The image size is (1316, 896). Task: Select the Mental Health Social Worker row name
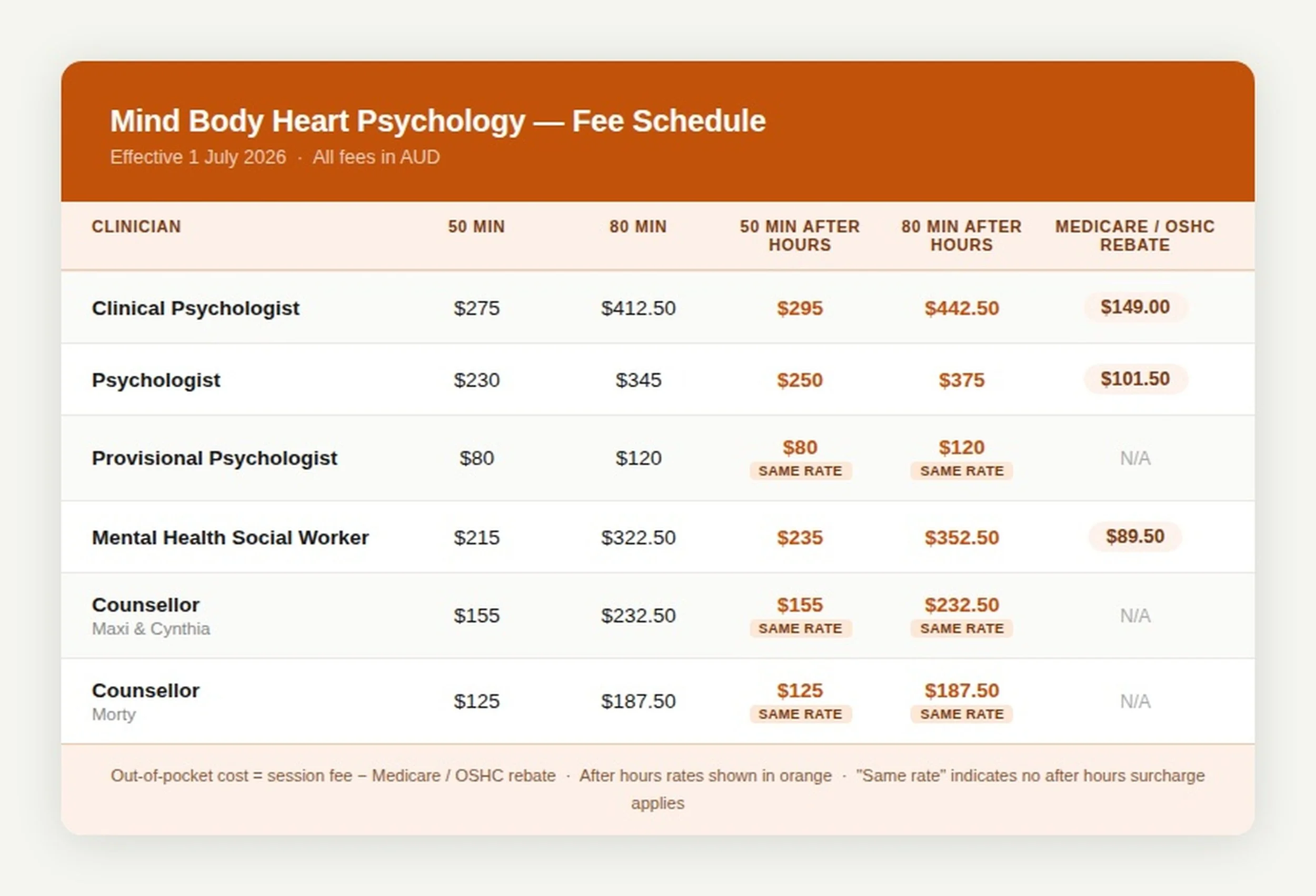point(230,537)
